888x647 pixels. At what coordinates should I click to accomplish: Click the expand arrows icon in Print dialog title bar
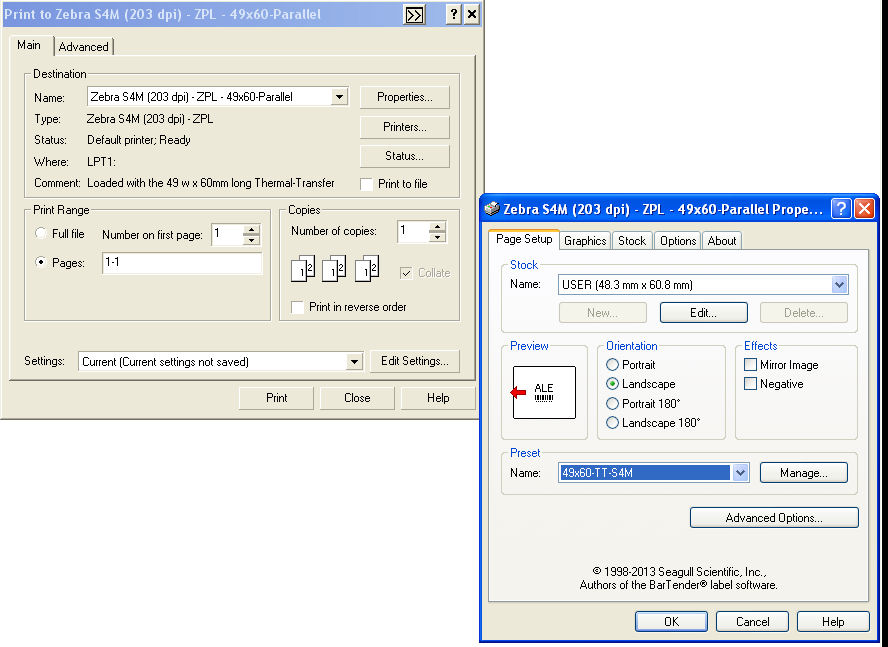click(414, 15)
